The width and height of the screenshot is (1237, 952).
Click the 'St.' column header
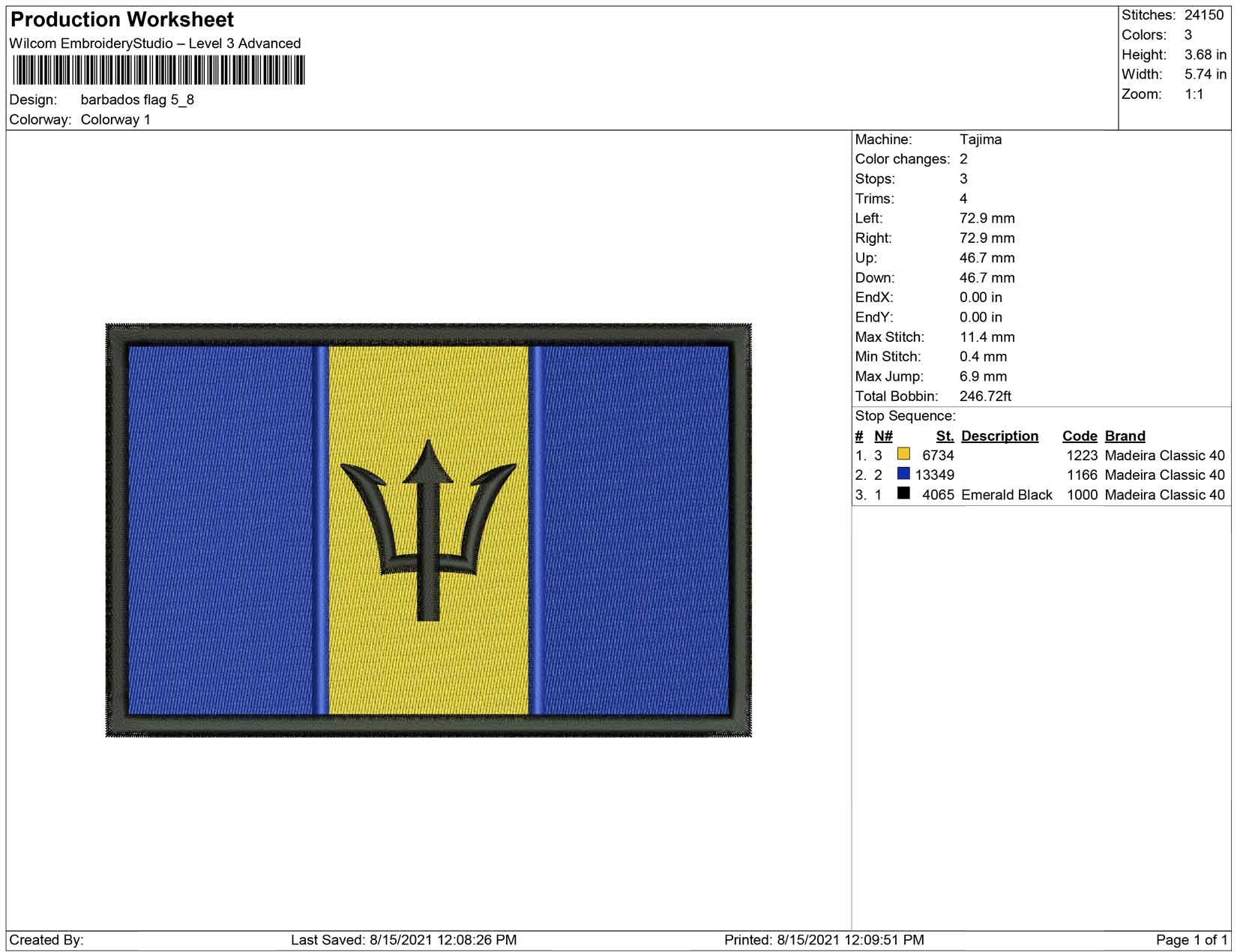point(945,436)
